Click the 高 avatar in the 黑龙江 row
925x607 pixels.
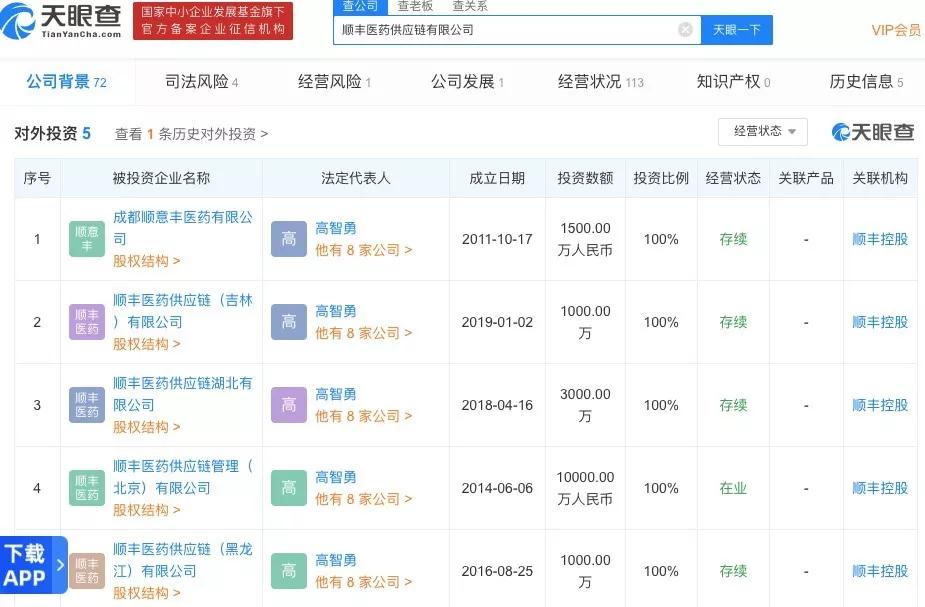pos(289,570)
